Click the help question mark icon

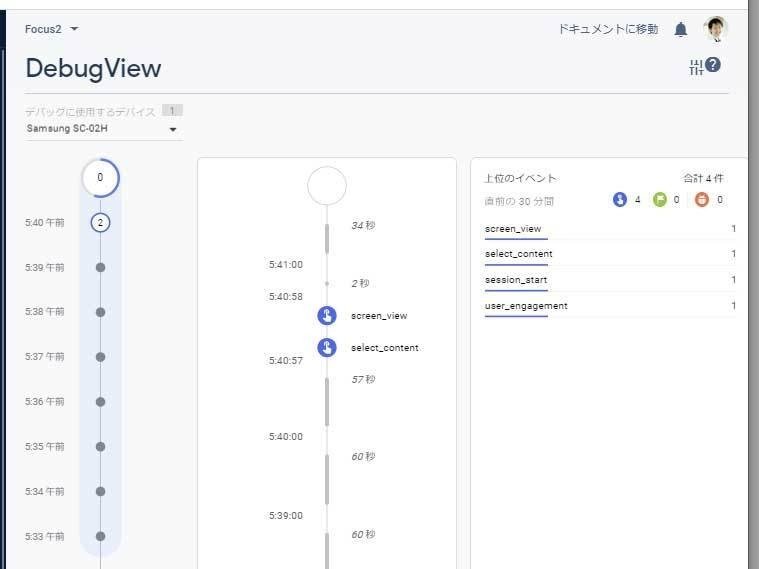click(x=713, y=64)
